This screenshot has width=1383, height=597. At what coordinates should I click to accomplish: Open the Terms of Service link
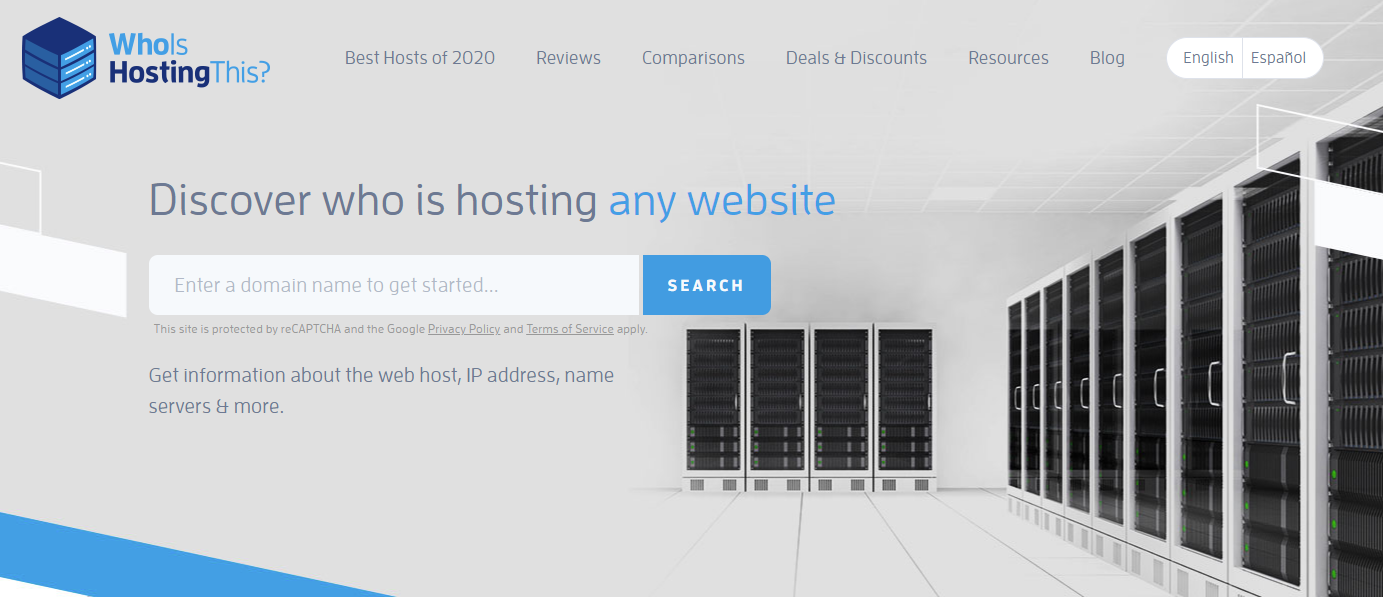[x=570, y=329]
